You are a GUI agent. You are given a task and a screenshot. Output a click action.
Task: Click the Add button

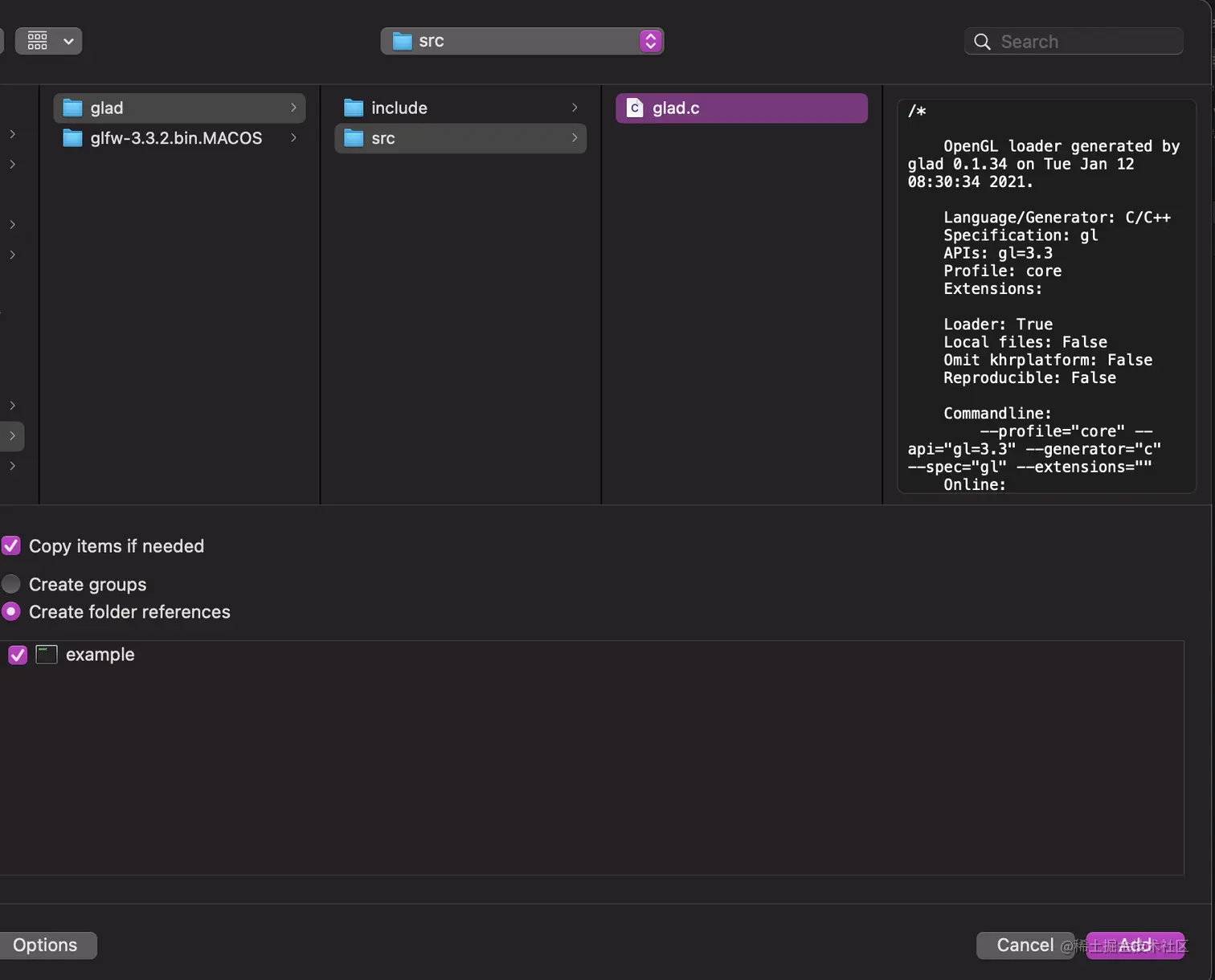[1135, 945]
